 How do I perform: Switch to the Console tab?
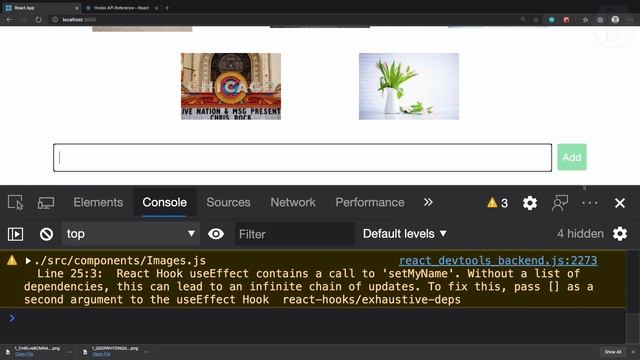click(x=164, y=202)
